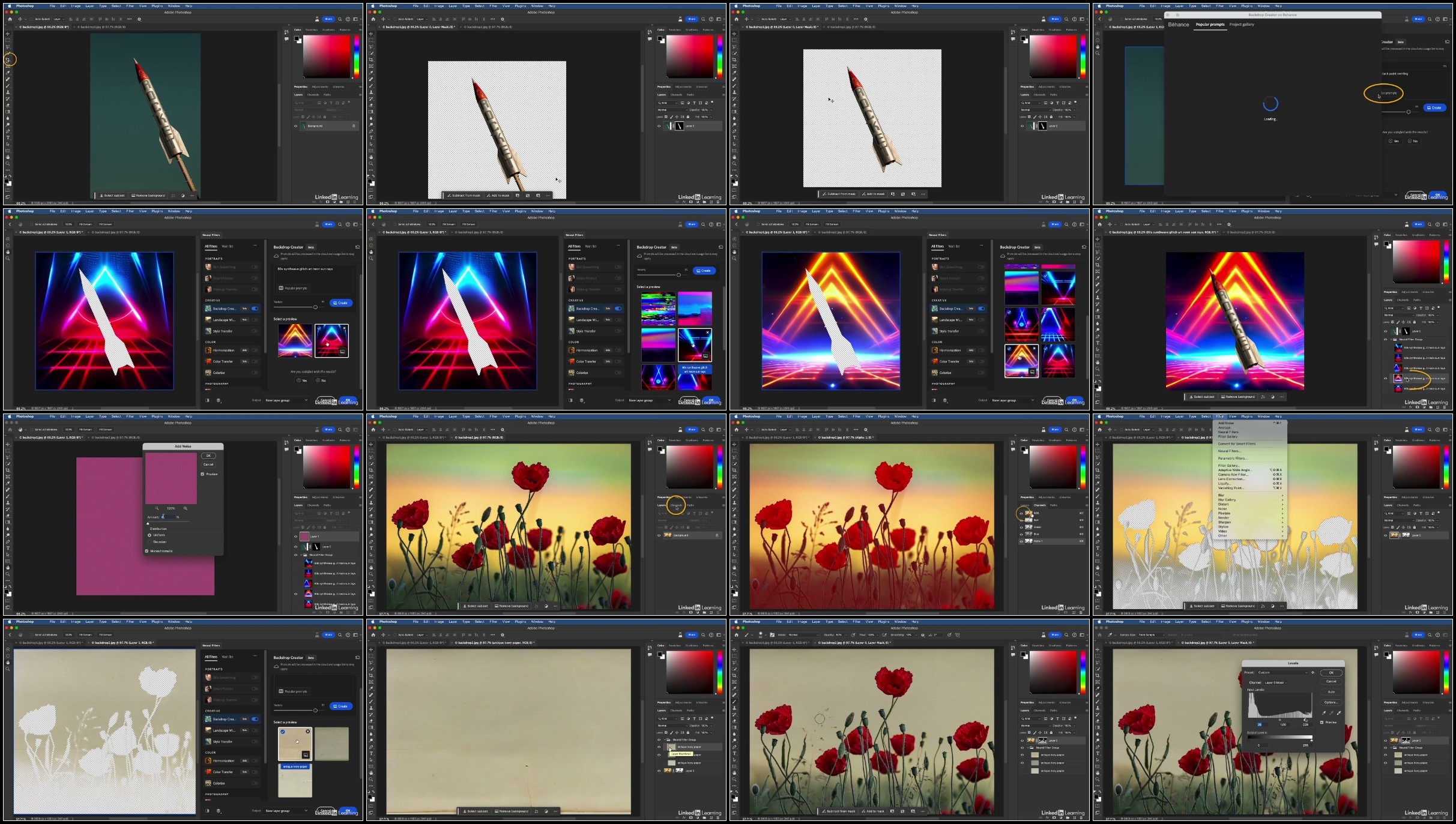Open the preset gear icon in Levels dialog
Viewport: 1456px width, 824px height.
(x=1313, y=672)
